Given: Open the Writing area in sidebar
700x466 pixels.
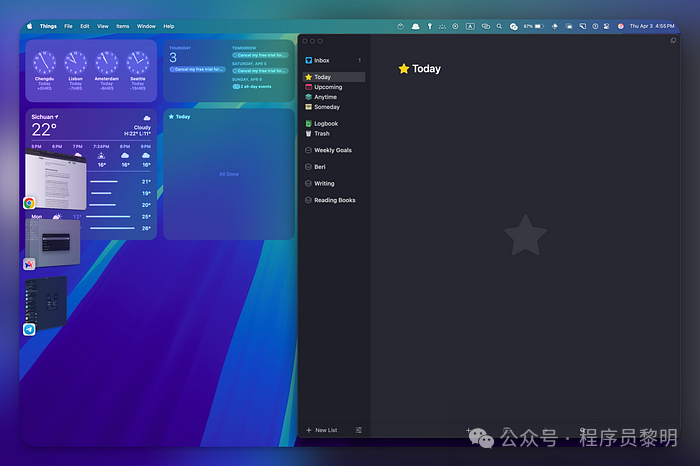Looking at the screenshot, I should (x=333, y=183).
